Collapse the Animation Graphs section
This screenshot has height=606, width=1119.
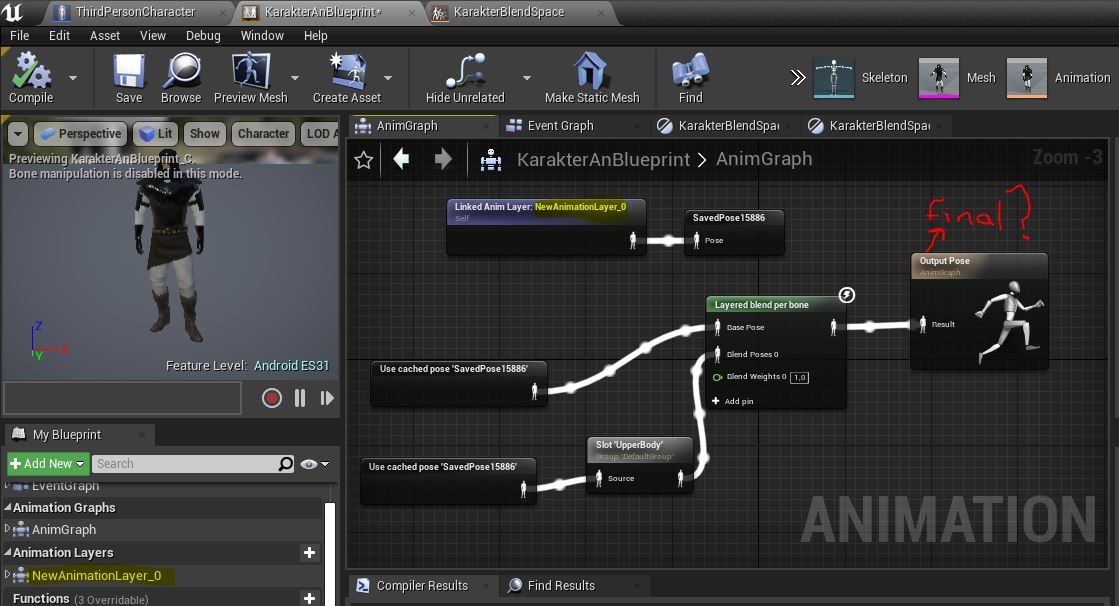pyautogui.click(x=8, y=507)
